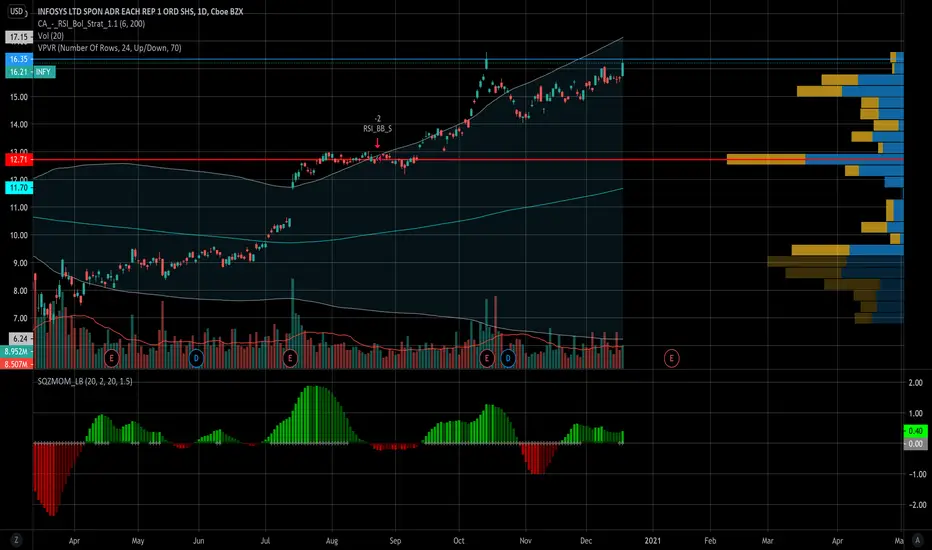Click the green 0.40 momentum value label
932x550 pixels.
click(915, 430)
